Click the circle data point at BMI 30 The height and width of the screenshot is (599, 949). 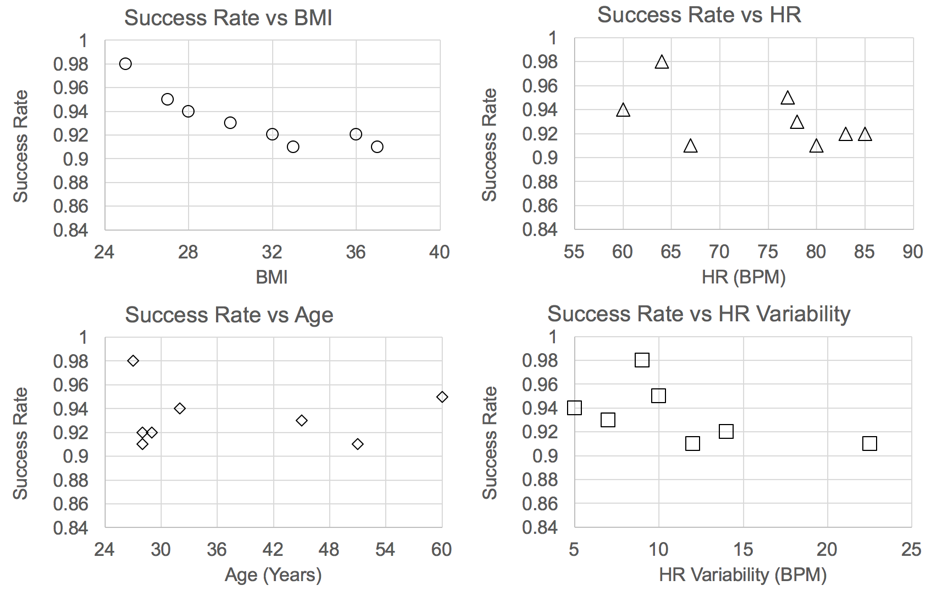pos(230,123)
